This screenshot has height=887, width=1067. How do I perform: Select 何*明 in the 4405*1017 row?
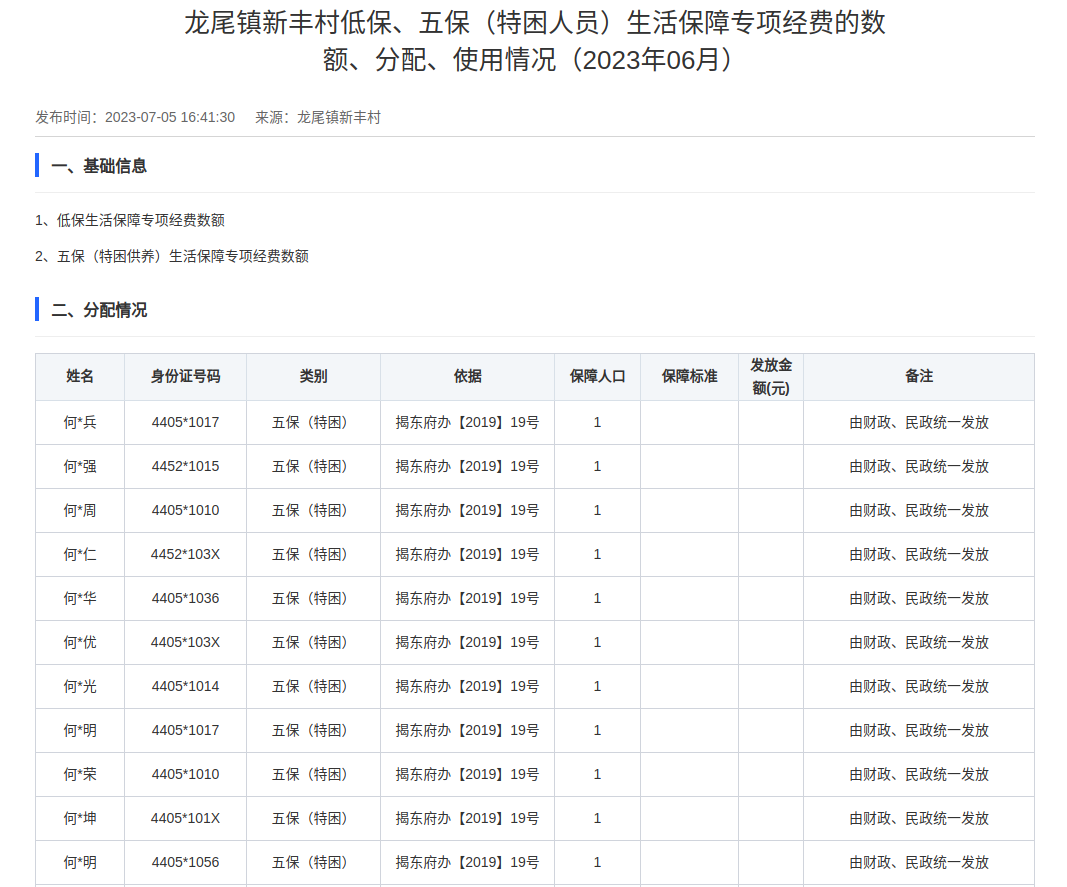(80, 730)
